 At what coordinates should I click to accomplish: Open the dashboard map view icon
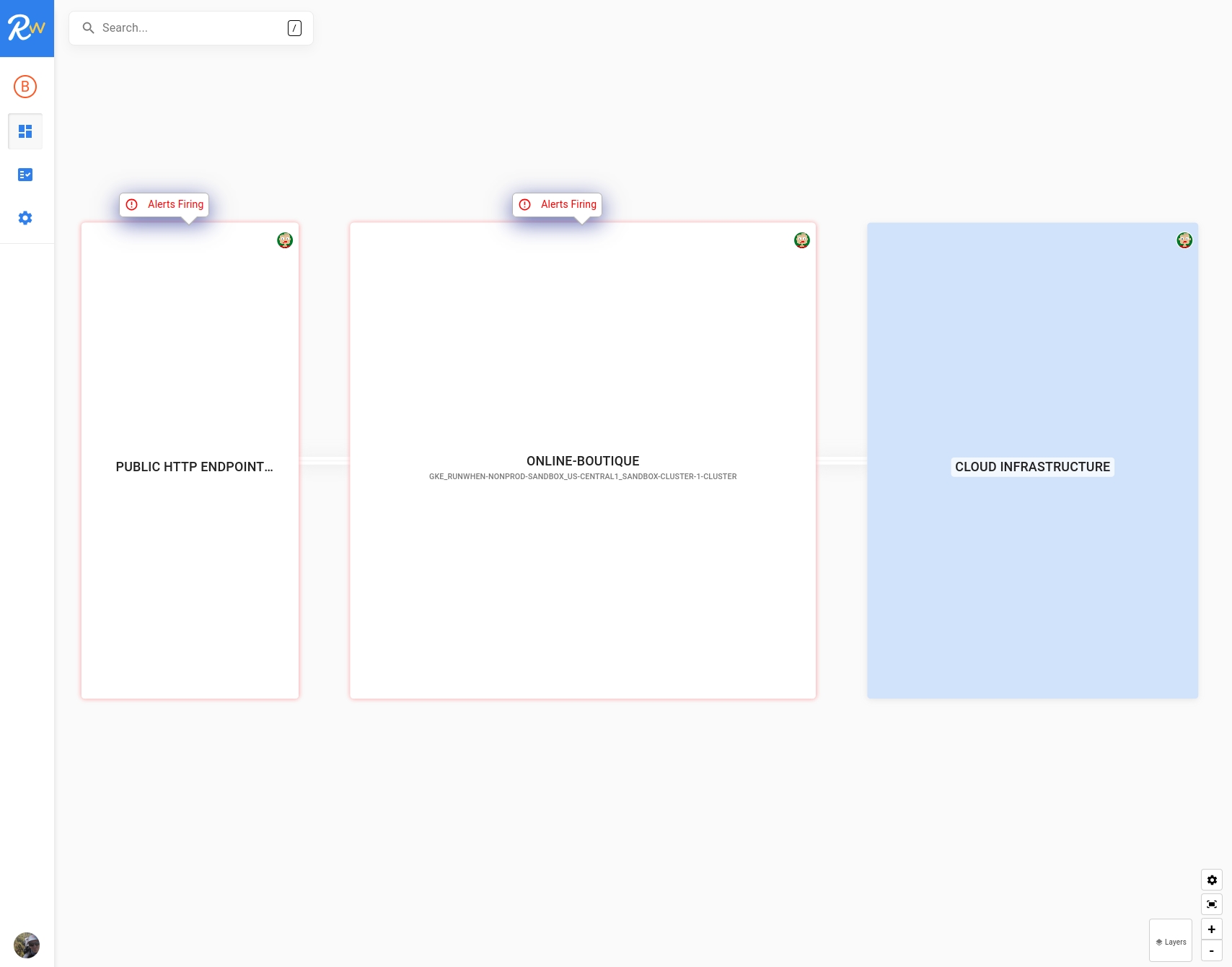click(x=25, y=131)
